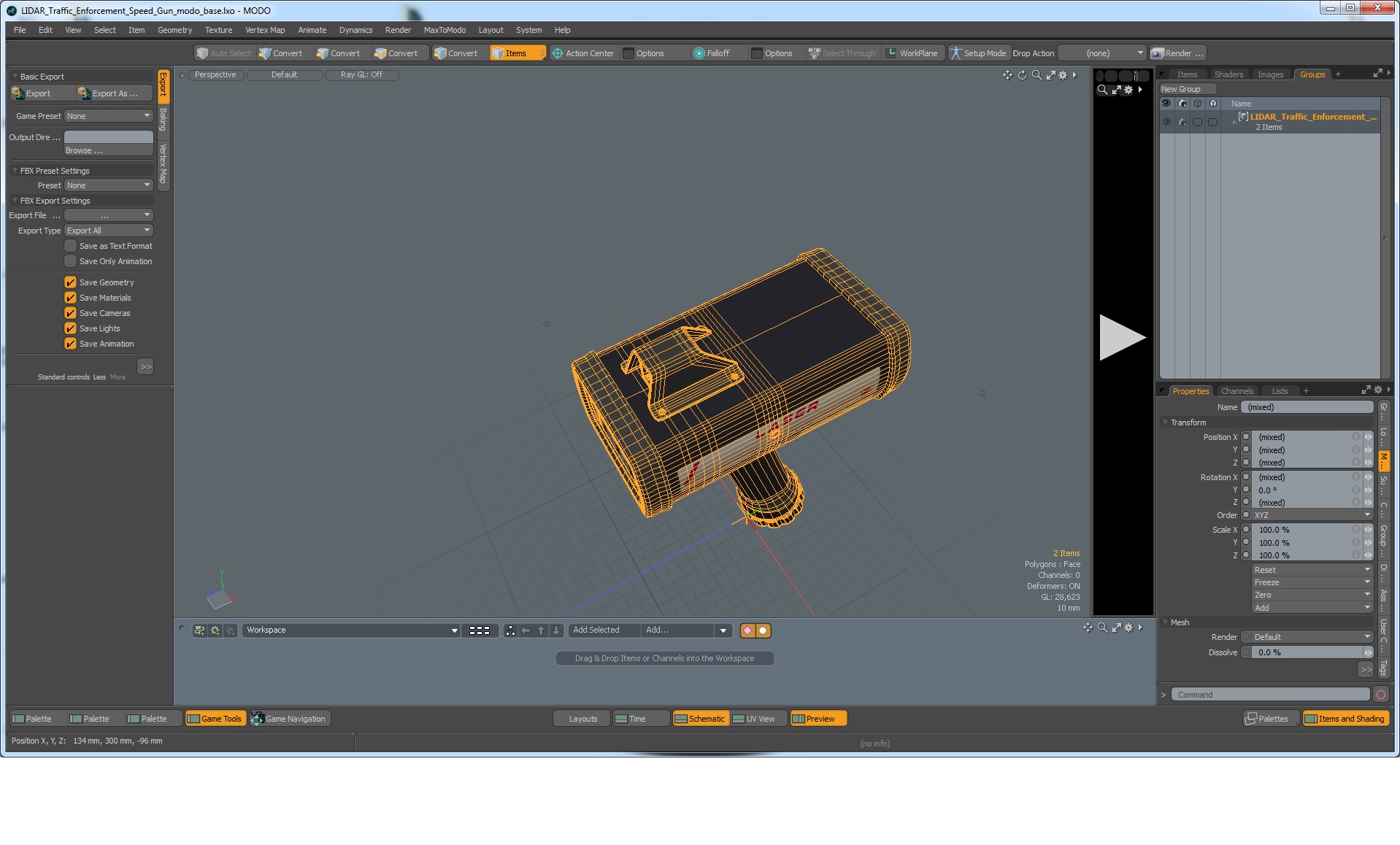Open the Workspace dropdown in schematic
Viewport: 1400px width, 845px height.
(351, 630)
